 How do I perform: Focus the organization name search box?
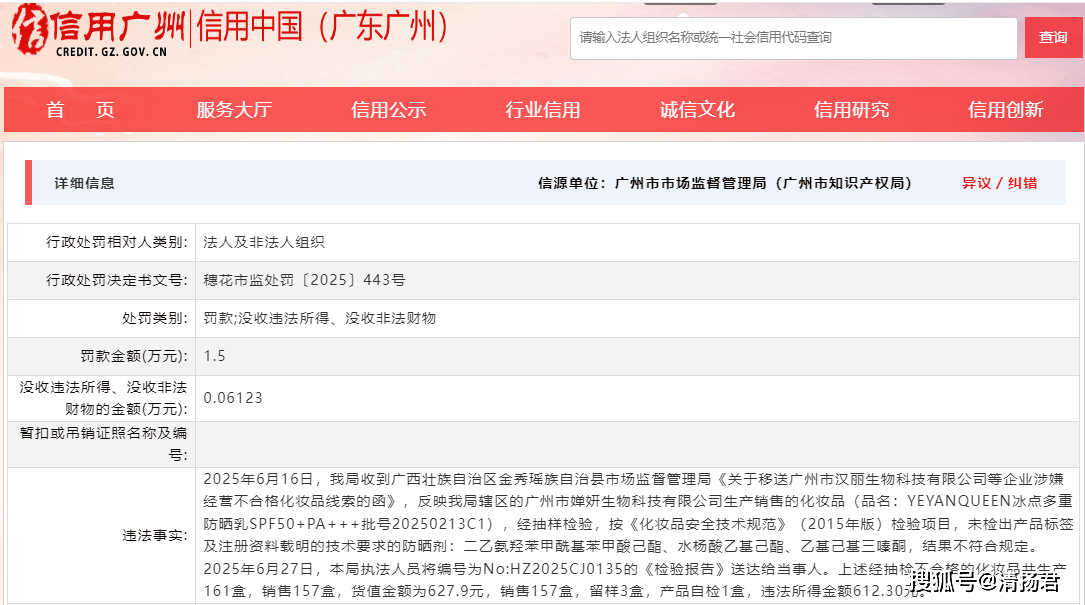pos(793,38)
